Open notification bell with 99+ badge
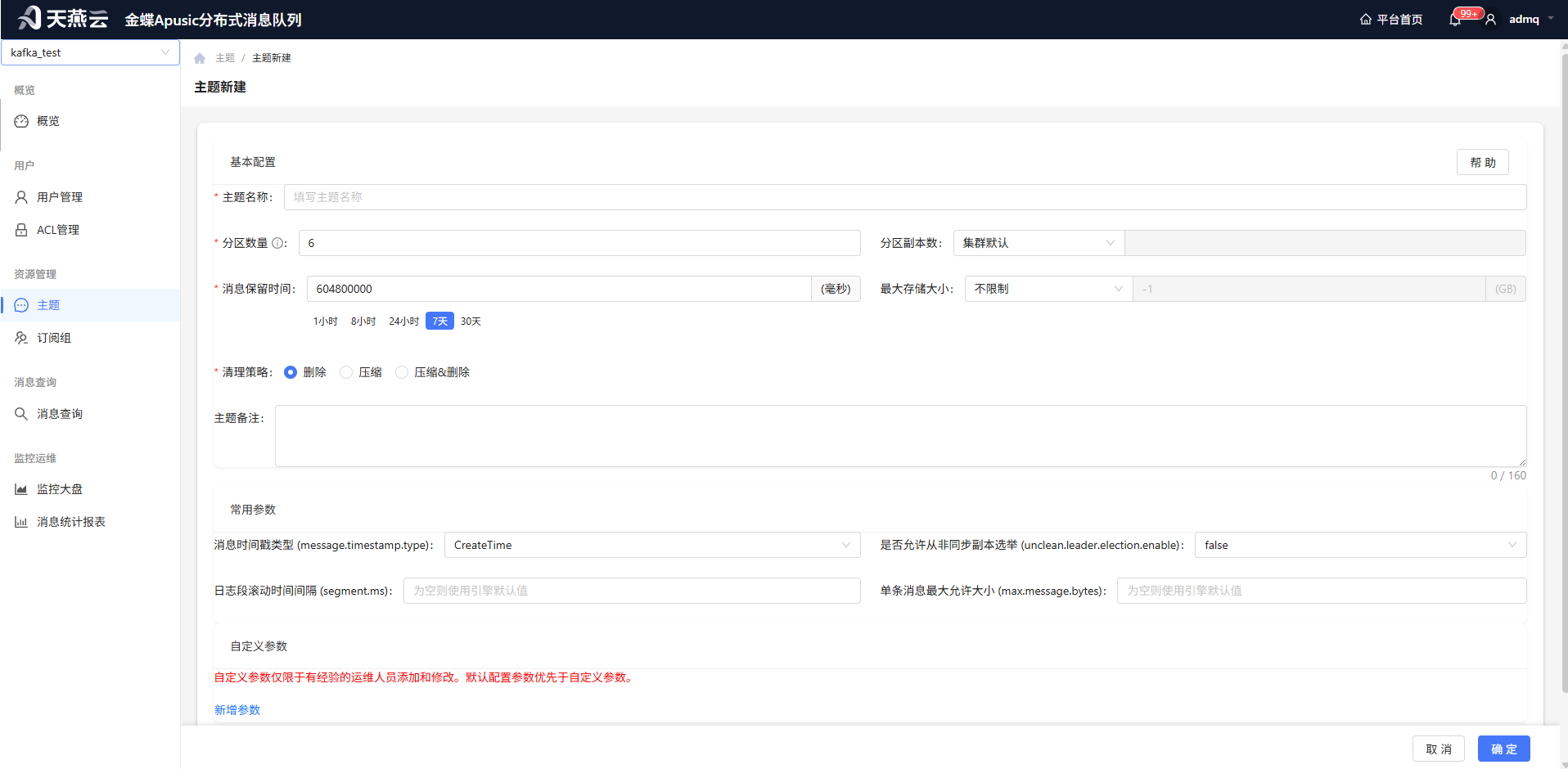Viewport: 1568px width, 769px height. (x=1455, y=20)
